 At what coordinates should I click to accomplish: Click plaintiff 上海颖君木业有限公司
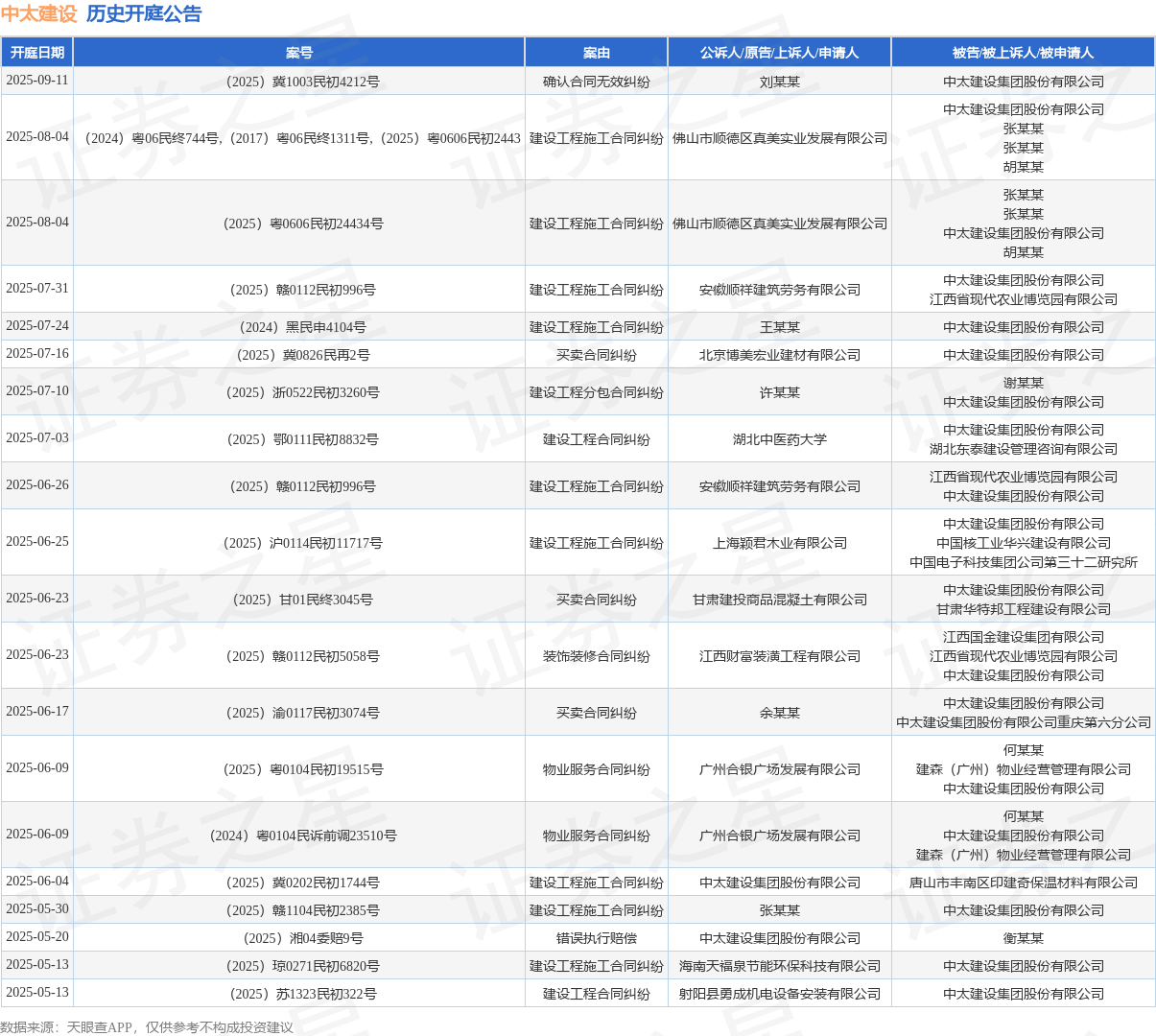(x=780, y=543)
